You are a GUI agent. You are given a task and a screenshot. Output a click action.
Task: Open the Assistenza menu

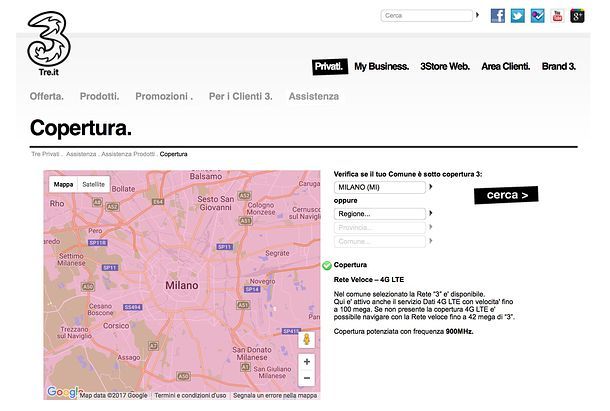click(x=314, y=96)
